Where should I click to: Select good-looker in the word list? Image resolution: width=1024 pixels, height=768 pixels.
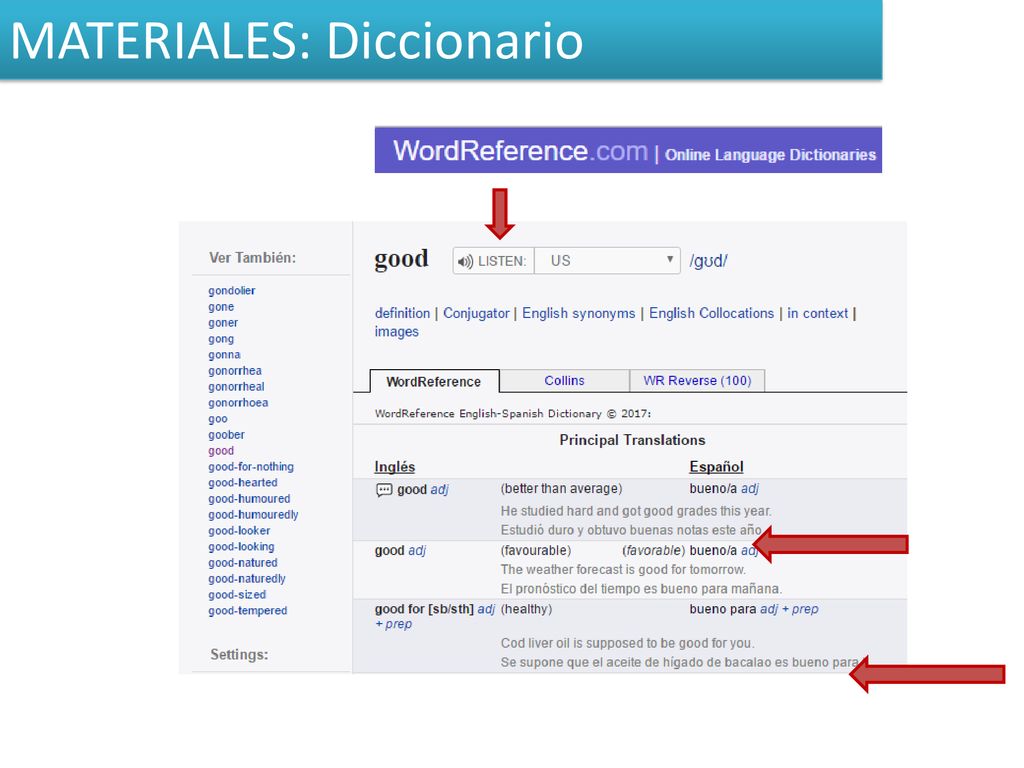[x=239, y=531]
